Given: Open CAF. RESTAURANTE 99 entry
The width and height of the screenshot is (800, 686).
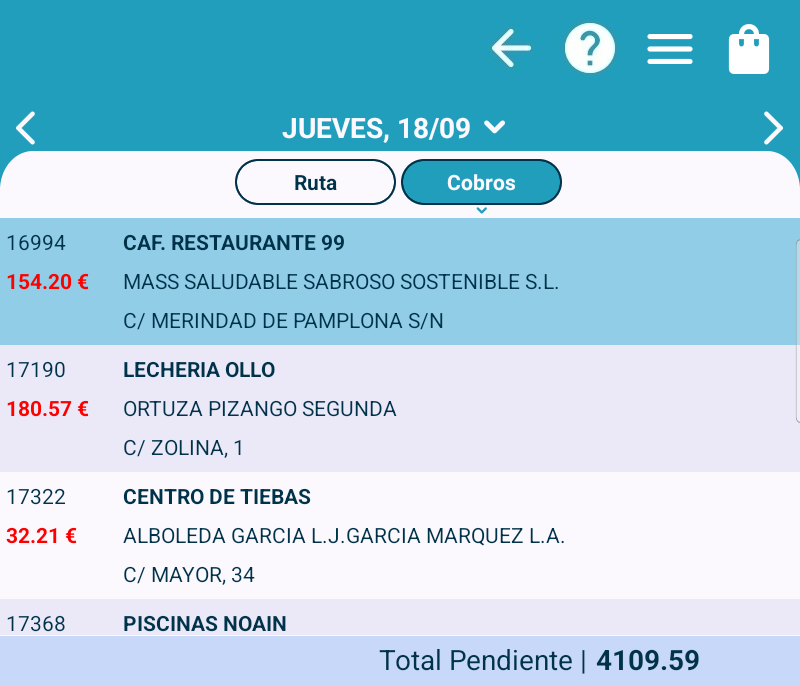Looking at the screenshot, I should pyautogui.click(x=234, y=243).
